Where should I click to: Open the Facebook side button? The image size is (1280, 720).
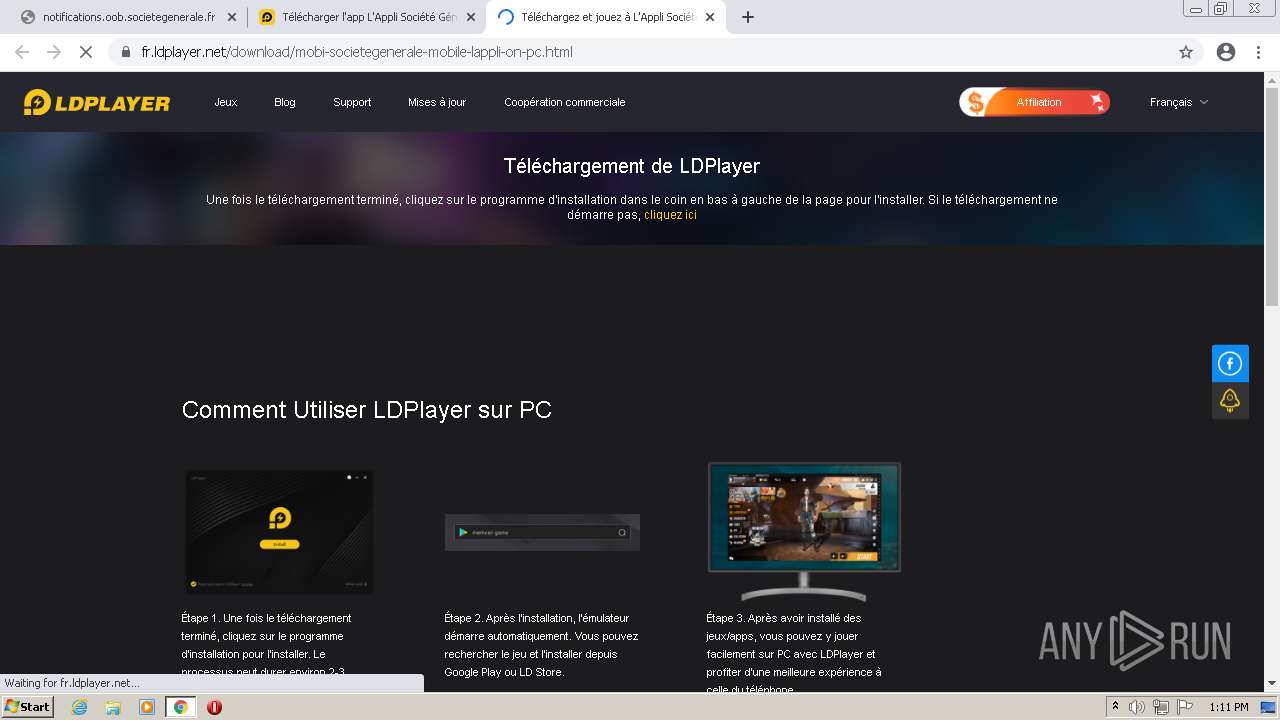(1230, 363)
